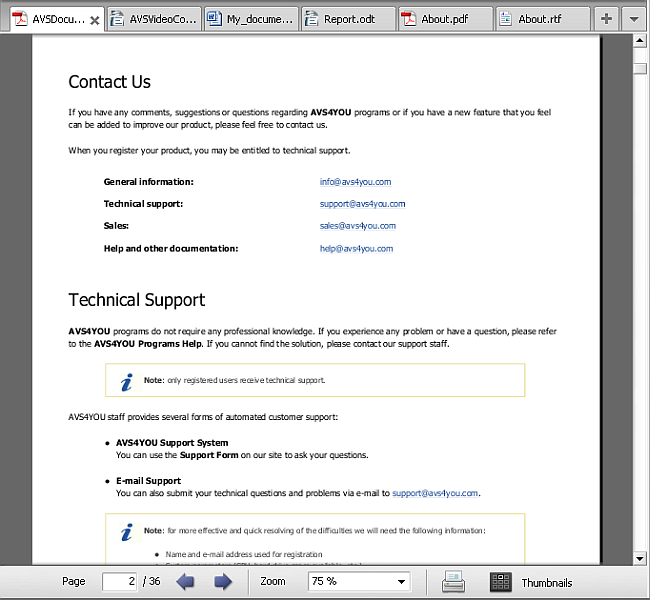Go to previous page arrow
Screen dimensions: 650x600
185,582
